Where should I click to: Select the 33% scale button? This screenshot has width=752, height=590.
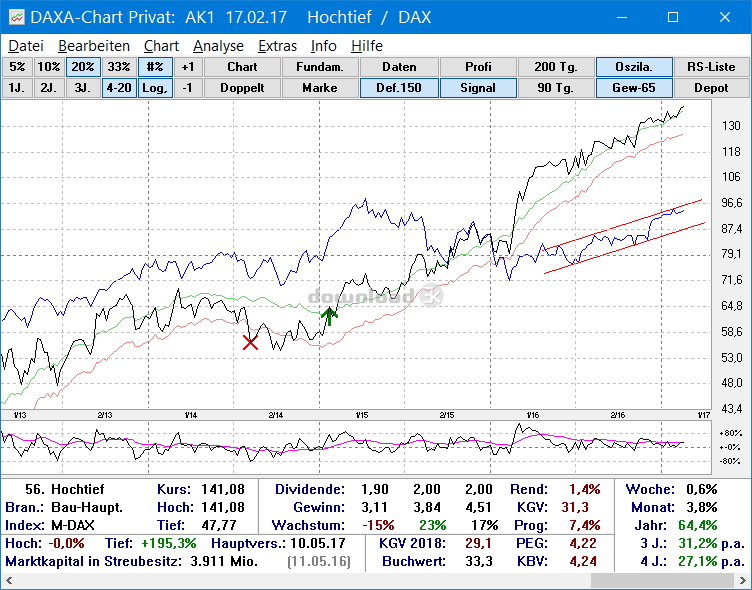click(x=119, y=67)
